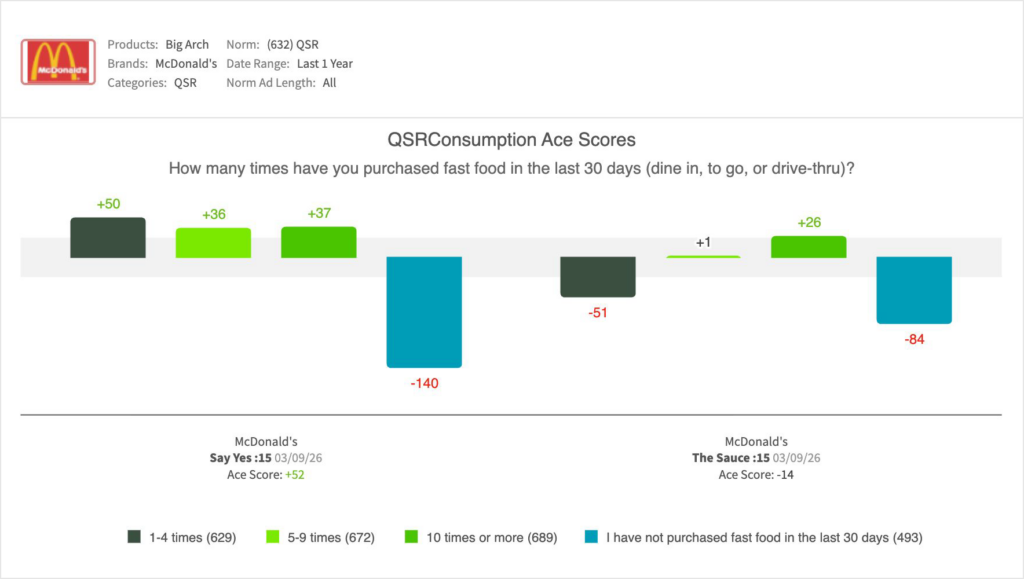
Task: Click the McDonald's logo thumbnail
Action: click(x=58, y=62)
